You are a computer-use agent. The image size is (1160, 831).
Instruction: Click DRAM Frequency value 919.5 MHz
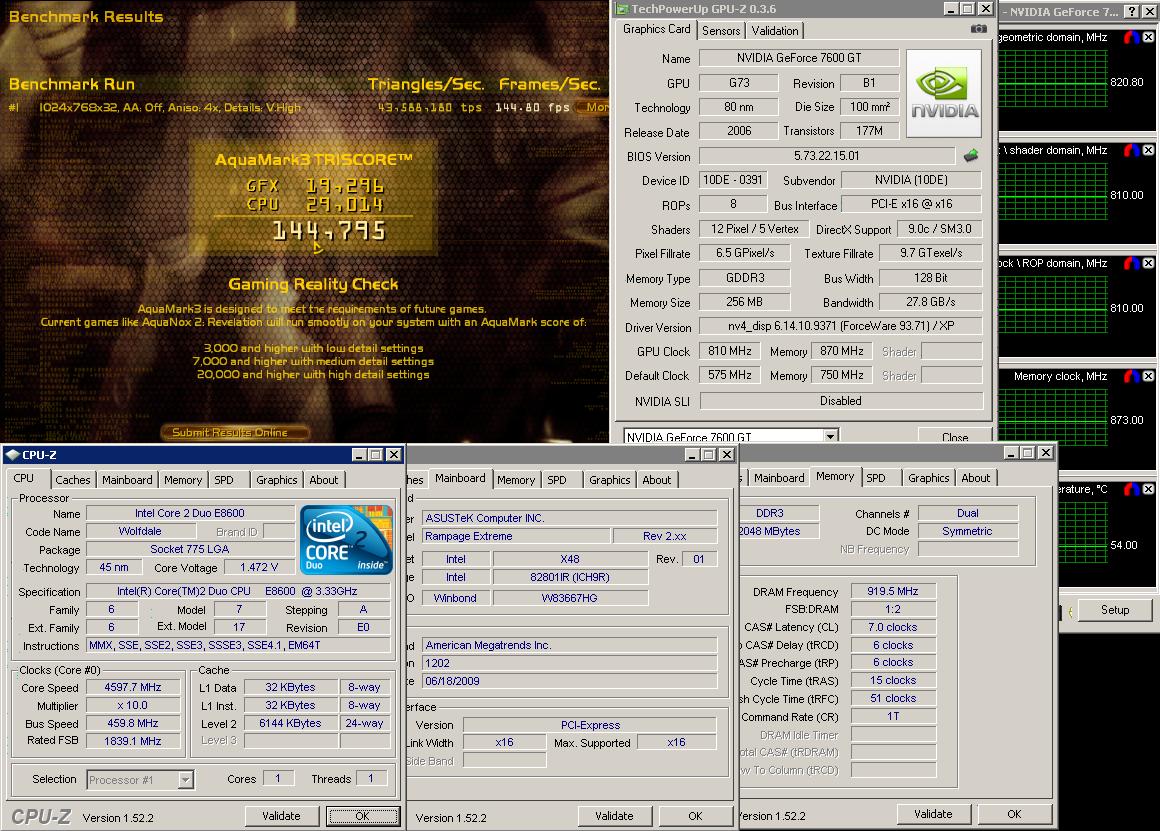pyautogui.click(x=893, y=591)
